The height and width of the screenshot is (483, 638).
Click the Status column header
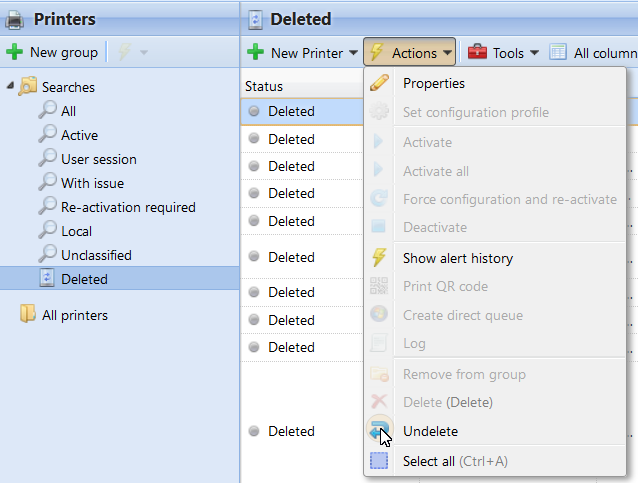coord(264,87)
